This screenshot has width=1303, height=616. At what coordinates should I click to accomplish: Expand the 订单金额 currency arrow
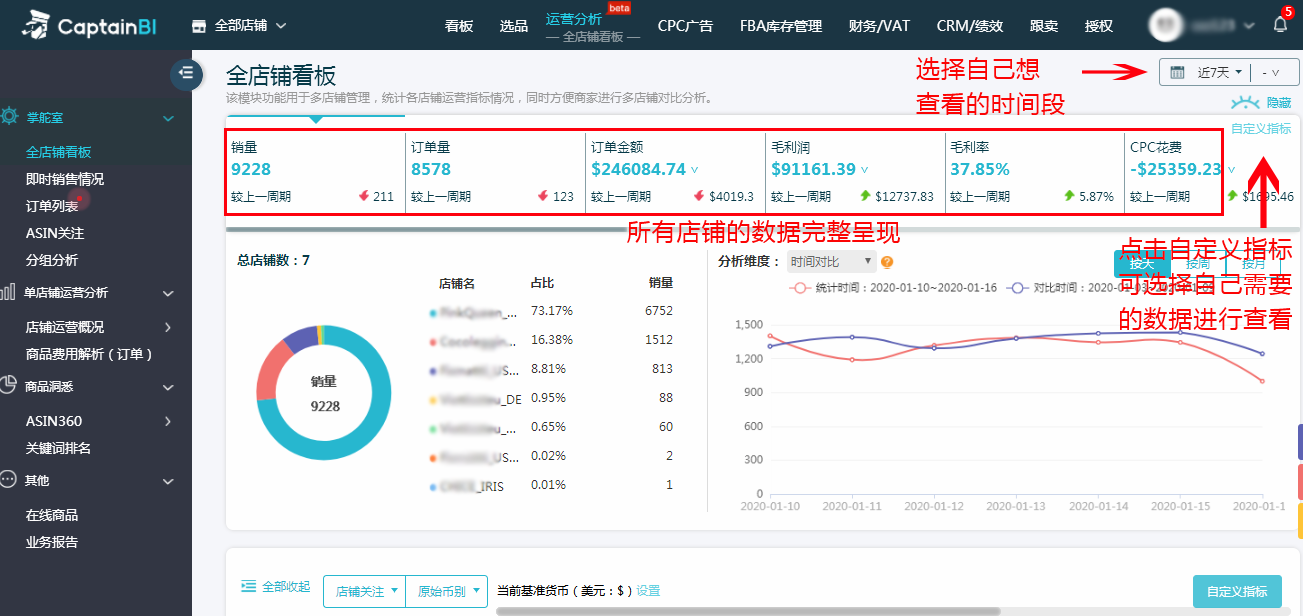click(x=695, y=170)
